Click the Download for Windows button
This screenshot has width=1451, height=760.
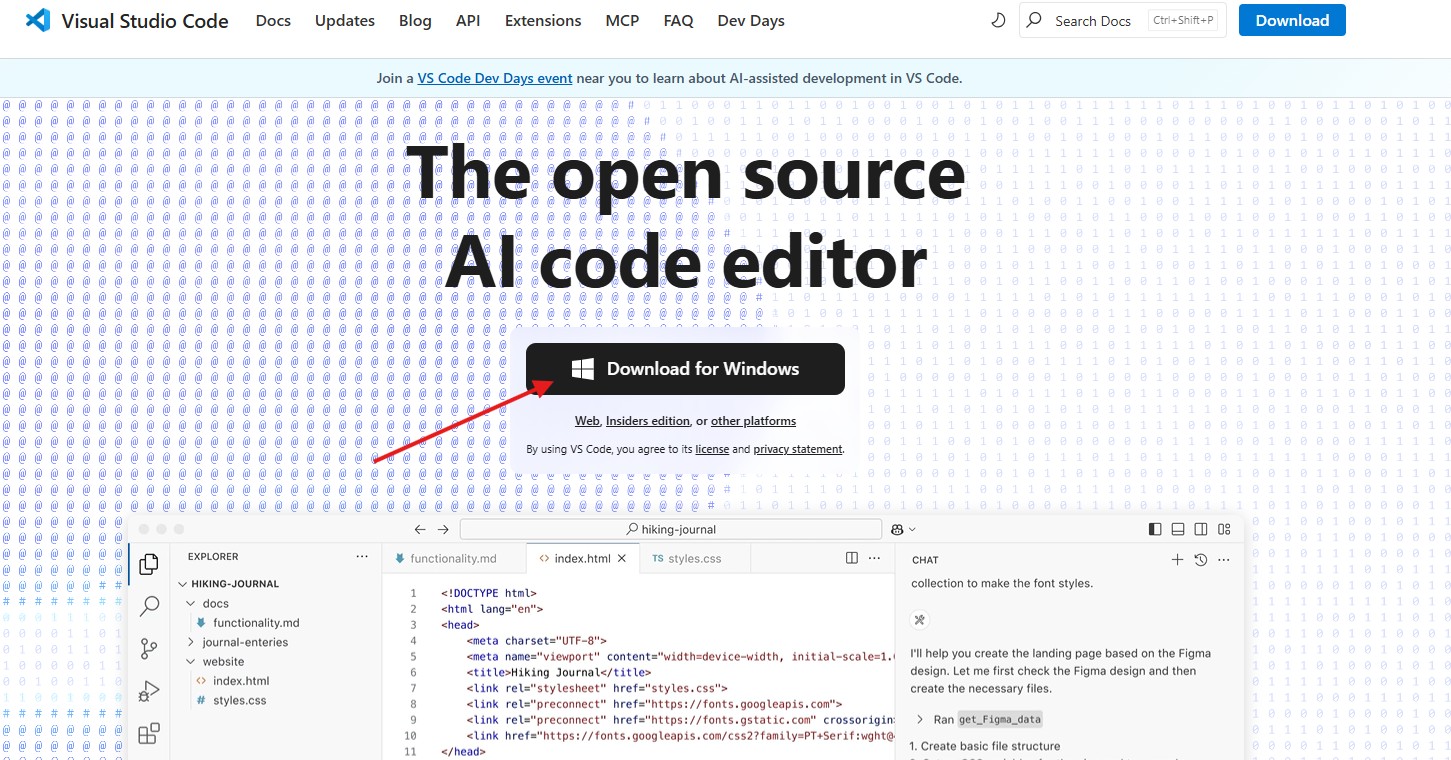click(x=685, y=369)
